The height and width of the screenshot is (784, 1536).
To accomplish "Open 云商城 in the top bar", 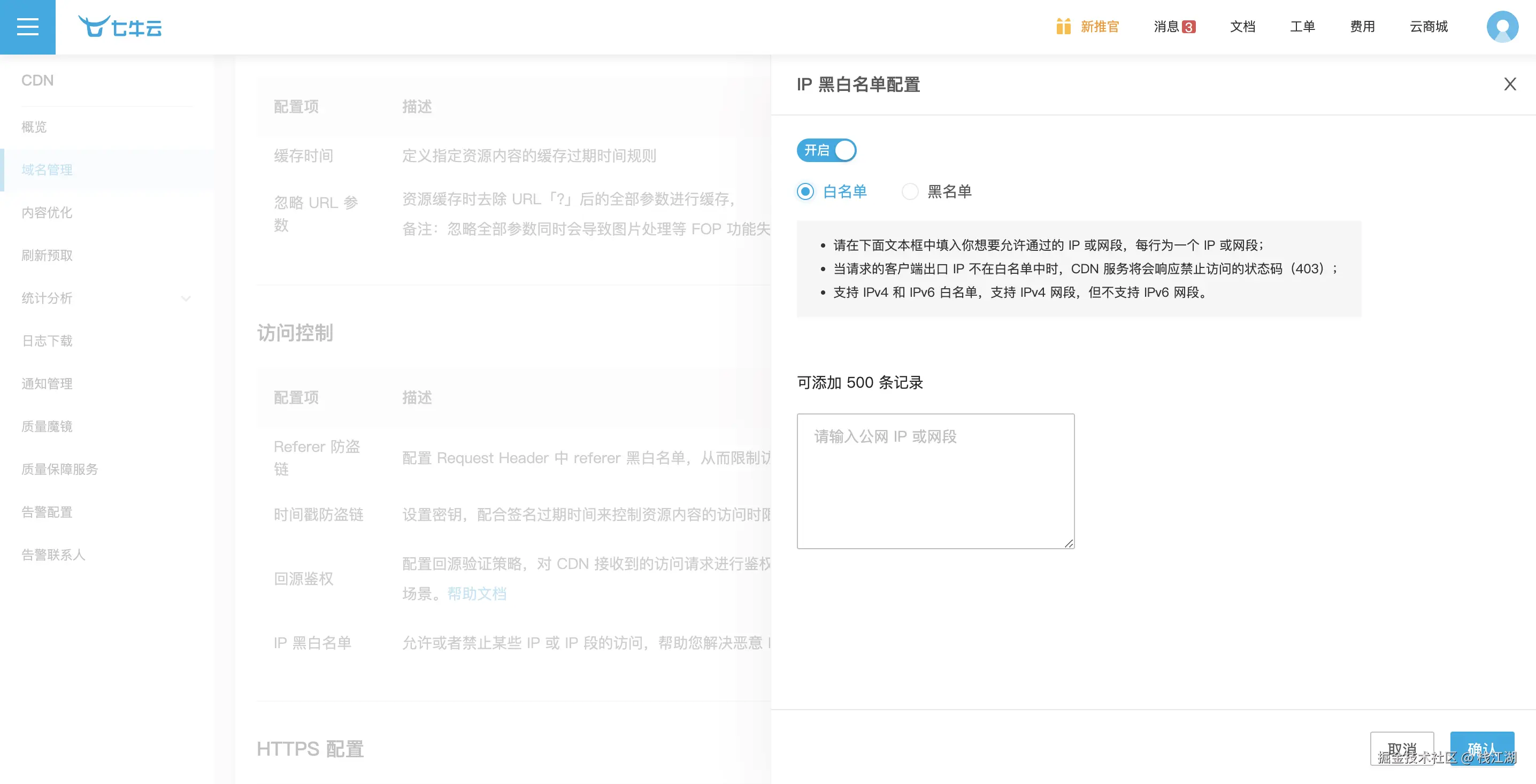I will tap(1428, 27).
